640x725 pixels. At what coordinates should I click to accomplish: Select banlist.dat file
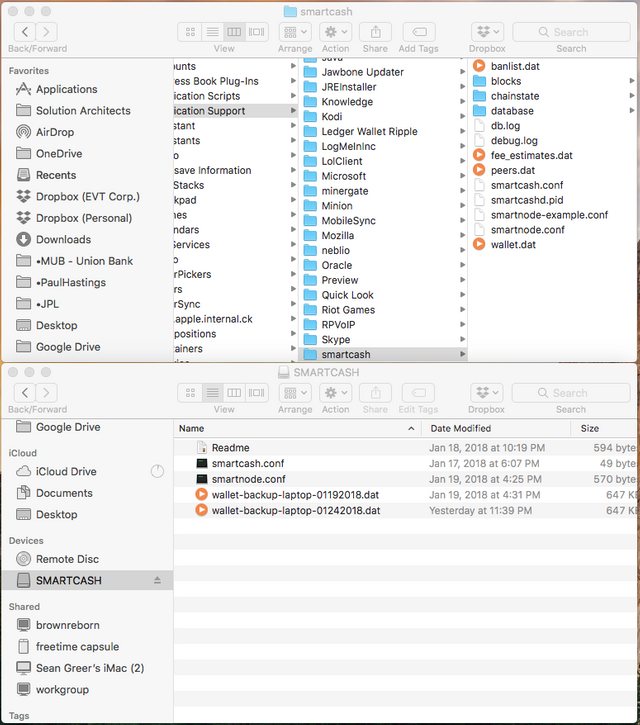coord(515,66)
